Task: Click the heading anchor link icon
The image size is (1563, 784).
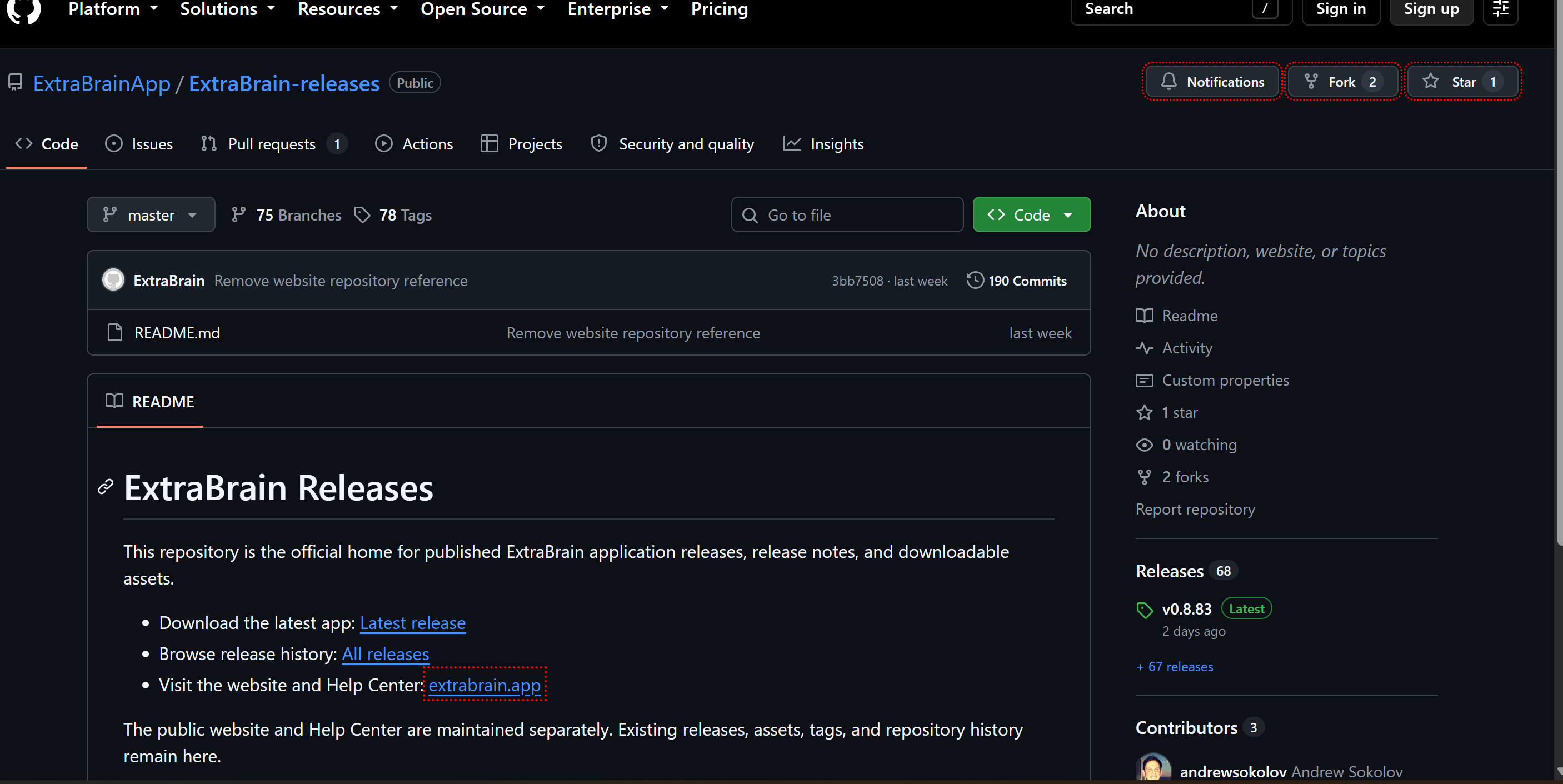Action: tap(106, 487)
